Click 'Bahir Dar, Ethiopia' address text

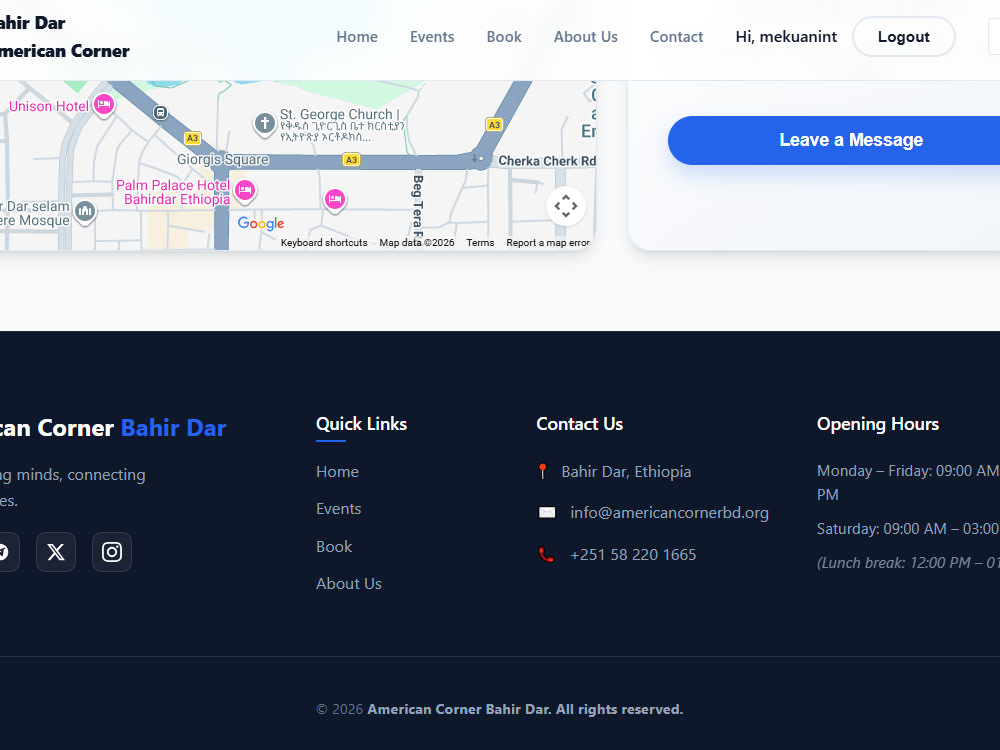pyautogui.click(x=626, y=471)
